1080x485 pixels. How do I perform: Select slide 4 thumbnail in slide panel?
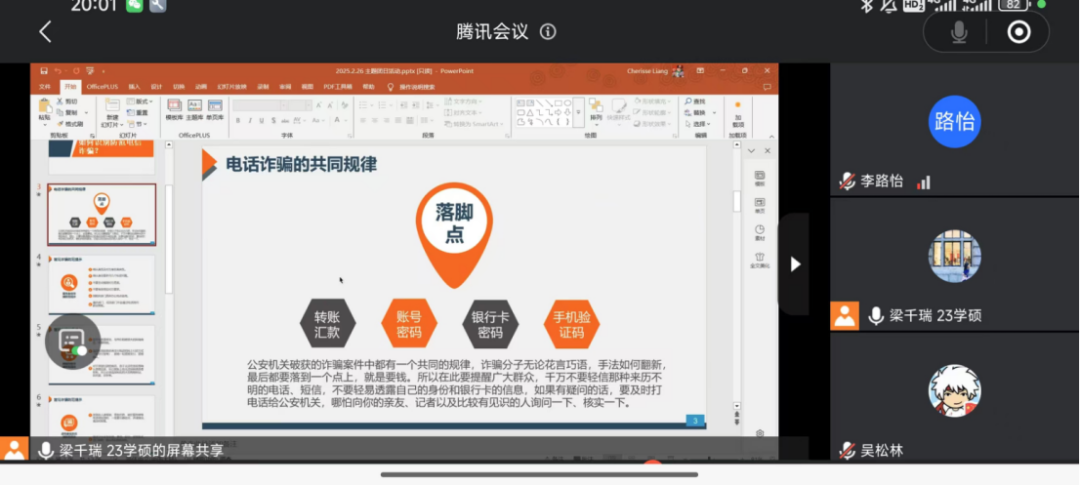[x=102, y=285]
